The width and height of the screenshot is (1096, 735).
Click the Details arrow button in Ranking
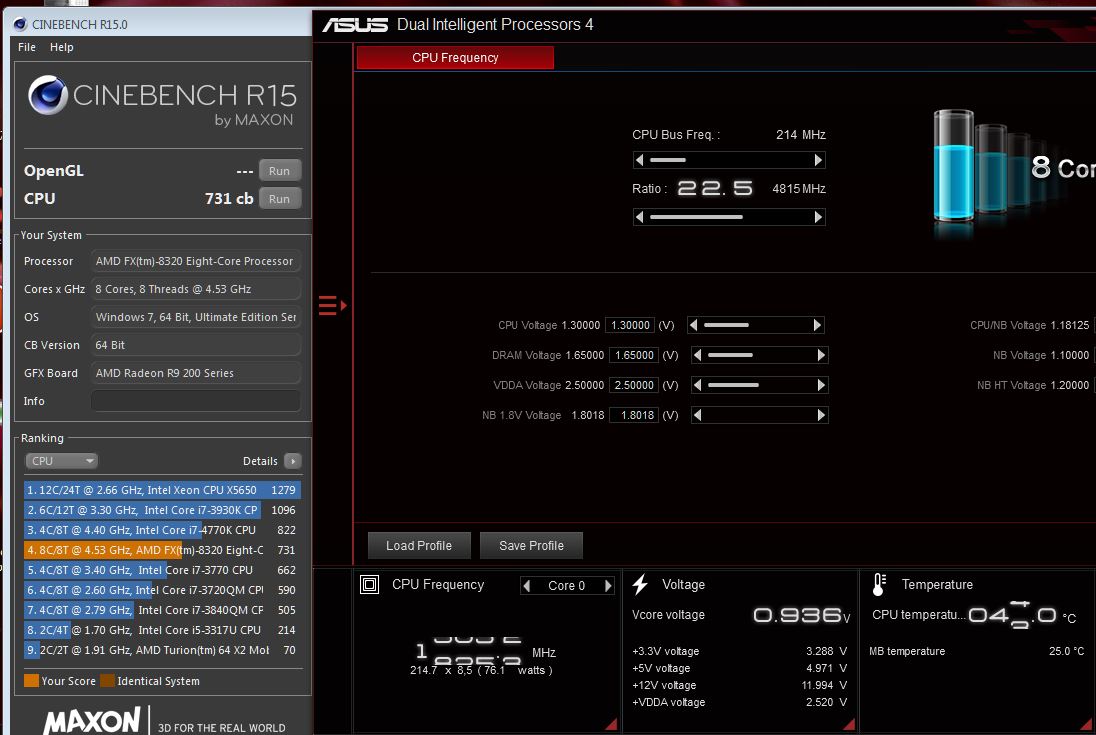[293, 461]
